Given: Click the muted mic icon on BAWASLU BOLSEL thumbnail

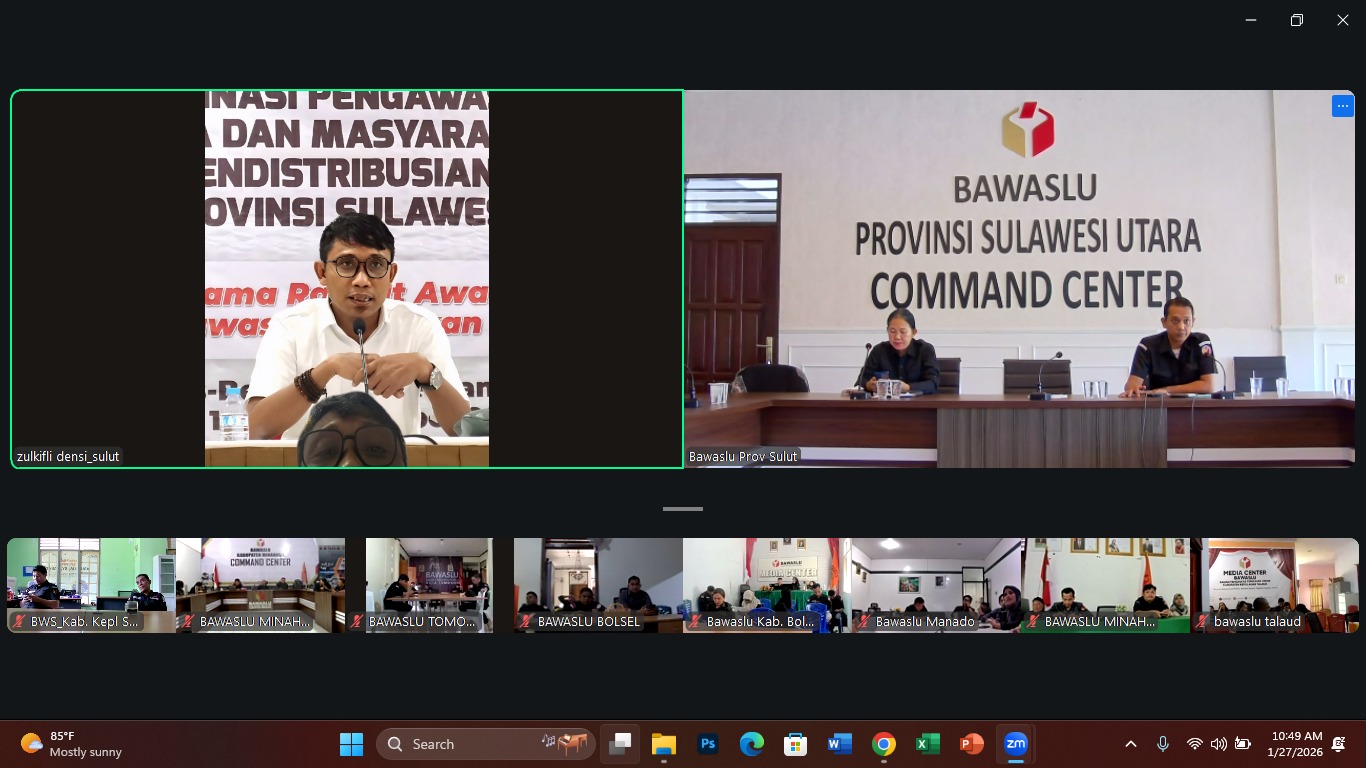Looking at the screenshot, I should [526, 621].
